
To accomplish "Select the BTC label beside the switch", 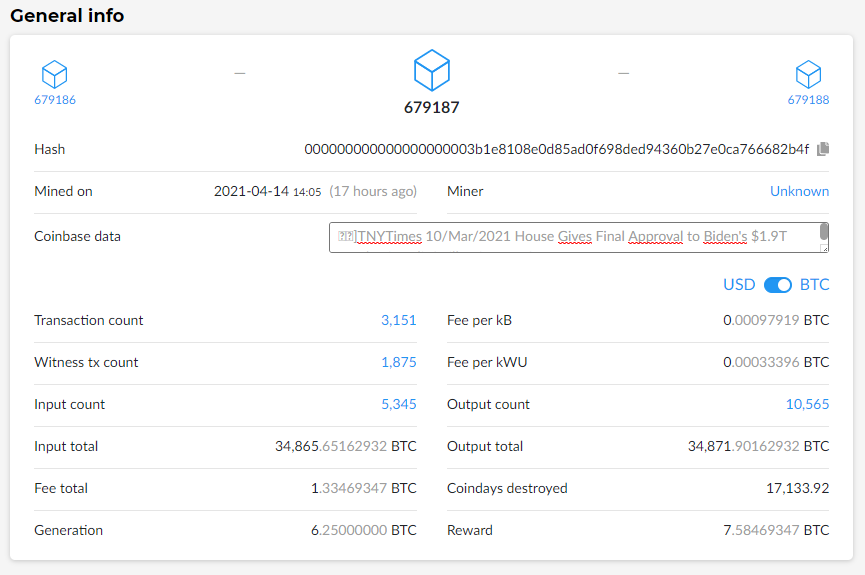I will click(814, 285).
